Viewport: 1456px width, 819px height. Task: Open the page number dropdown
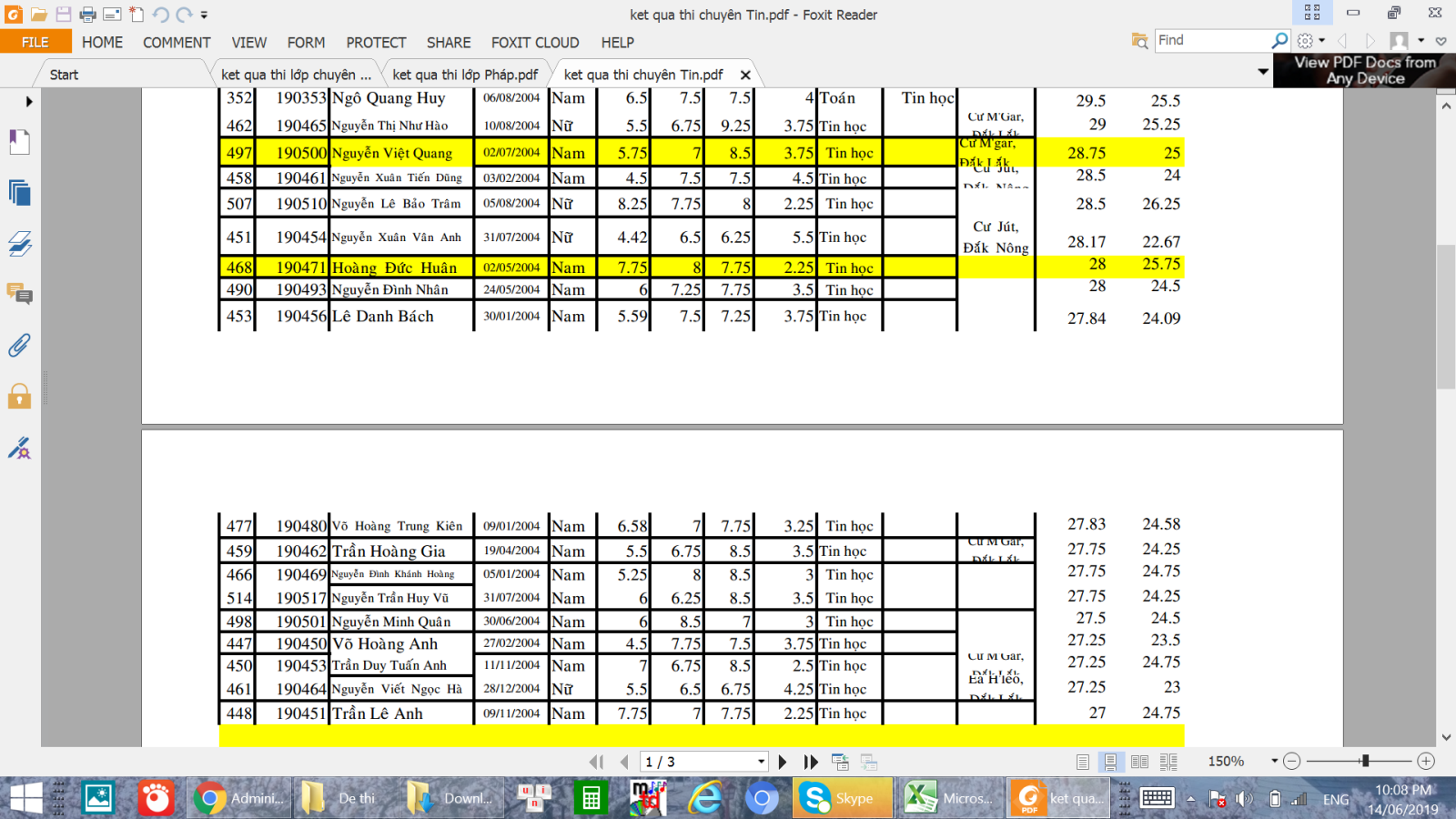pyautogui.click(x=761, y=762)
